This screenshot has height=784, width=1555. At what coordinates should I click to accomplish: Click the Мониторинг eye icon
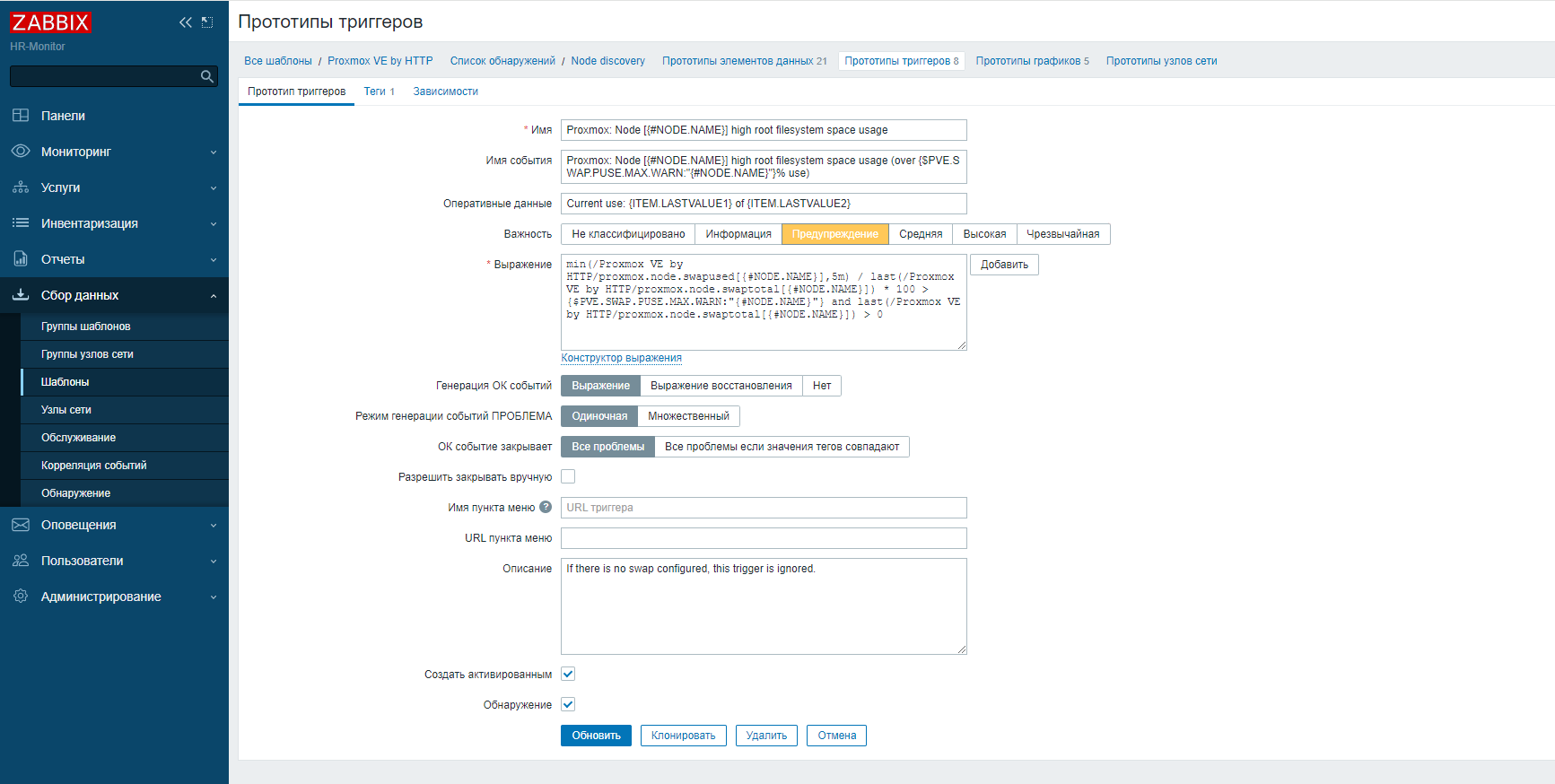pos(21,152)
